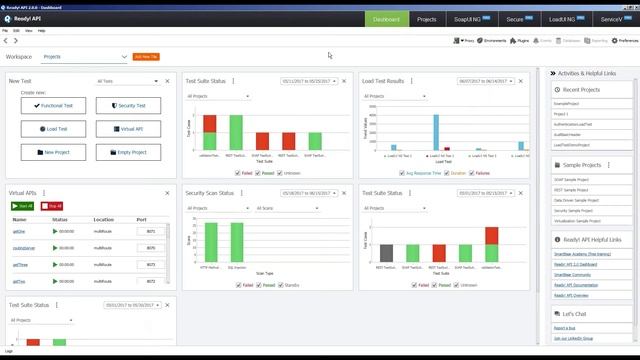The image size is (640, 360).
Task: Create a new Load Test
Action: (53, 129)
